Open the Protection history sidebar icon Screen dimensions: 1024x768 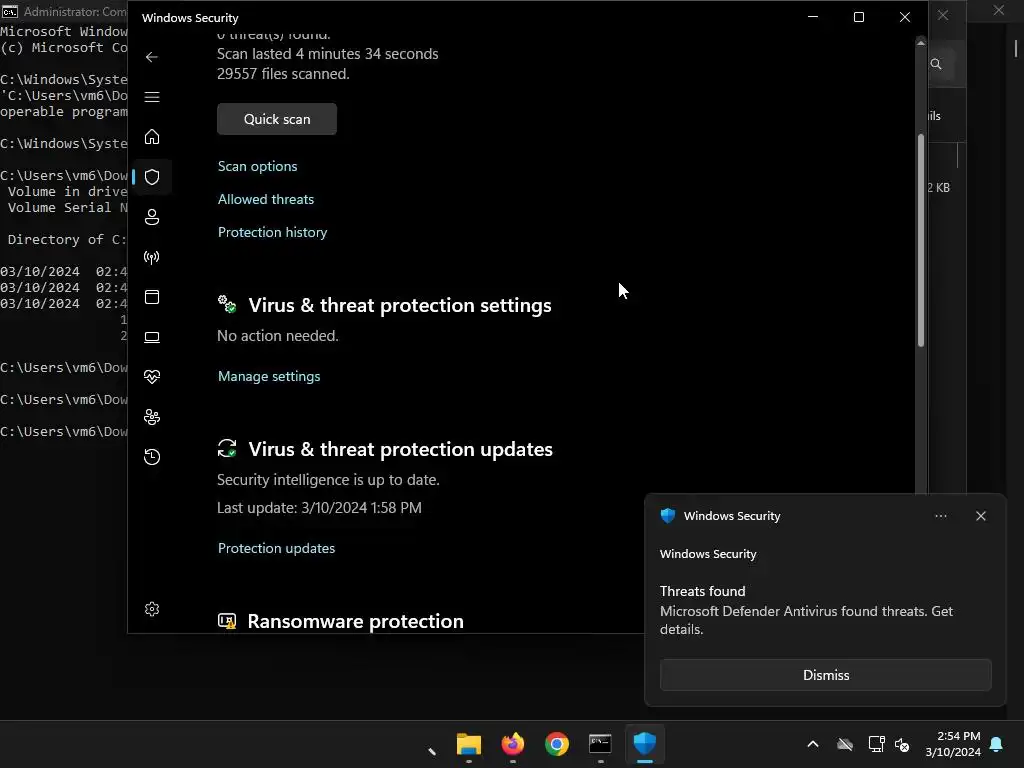tap(152, 456)
